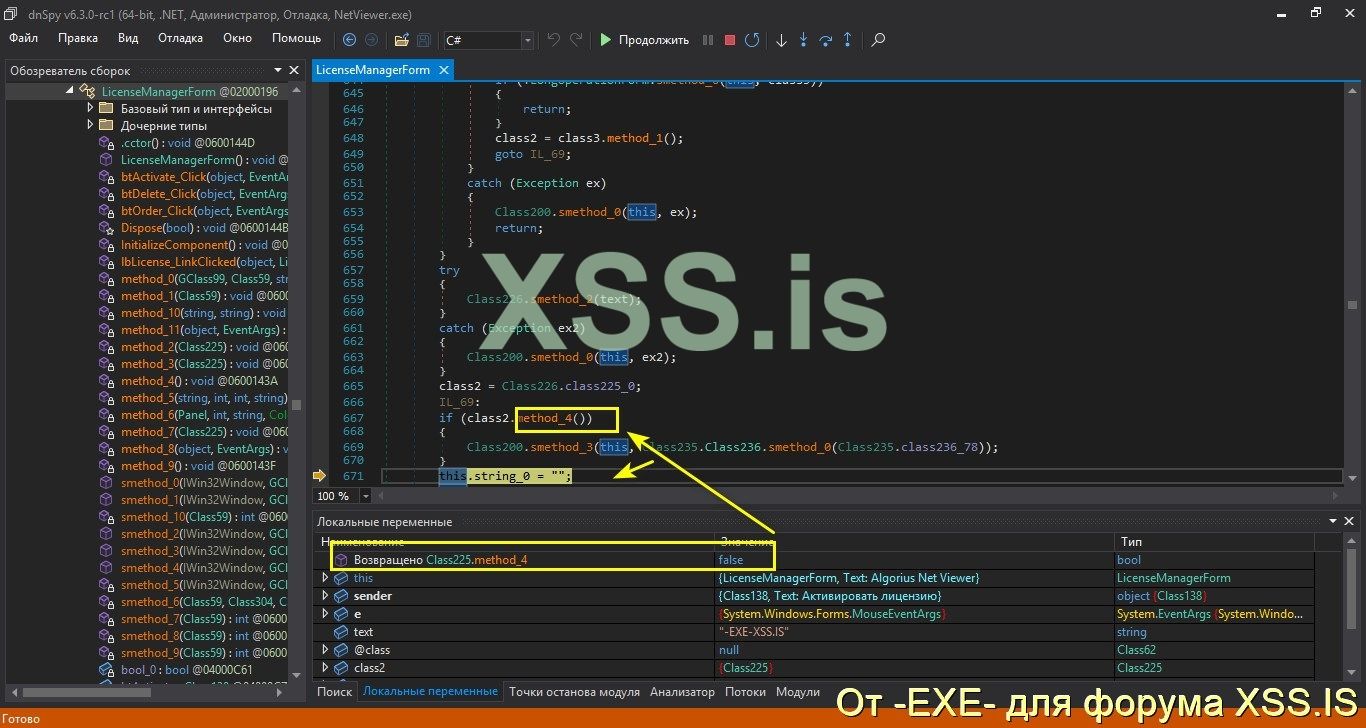This screenshot has width=1366, height=728.
Task: Open the assembly explorer panel options dropdown
Action: pos(278,71)
